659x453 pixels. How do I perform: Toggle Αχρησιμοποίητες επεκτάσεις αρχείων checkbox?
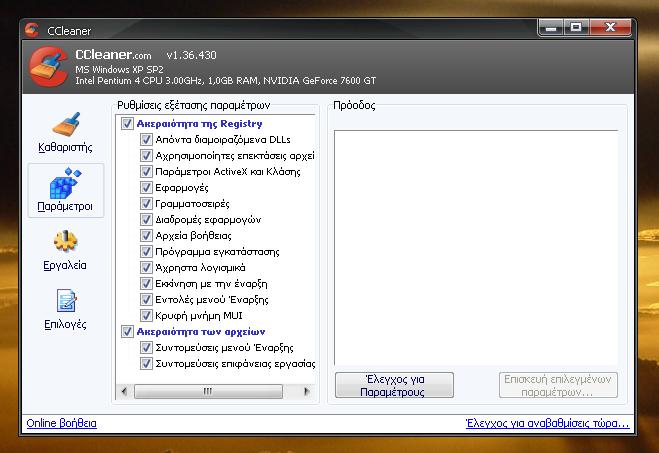pyautogui.click(x=146, y=155)
